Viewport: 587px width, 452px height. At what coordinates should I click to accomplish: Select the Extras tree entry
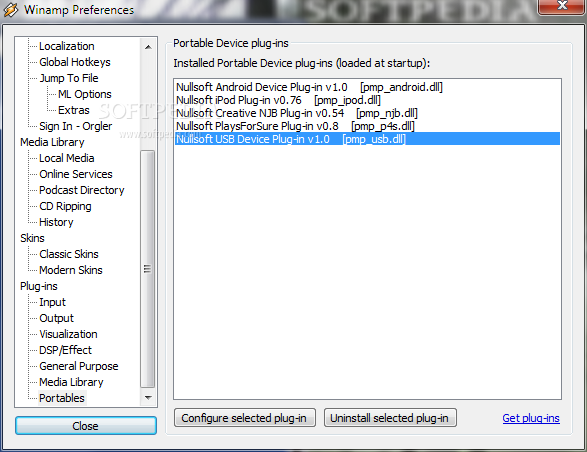74,110
